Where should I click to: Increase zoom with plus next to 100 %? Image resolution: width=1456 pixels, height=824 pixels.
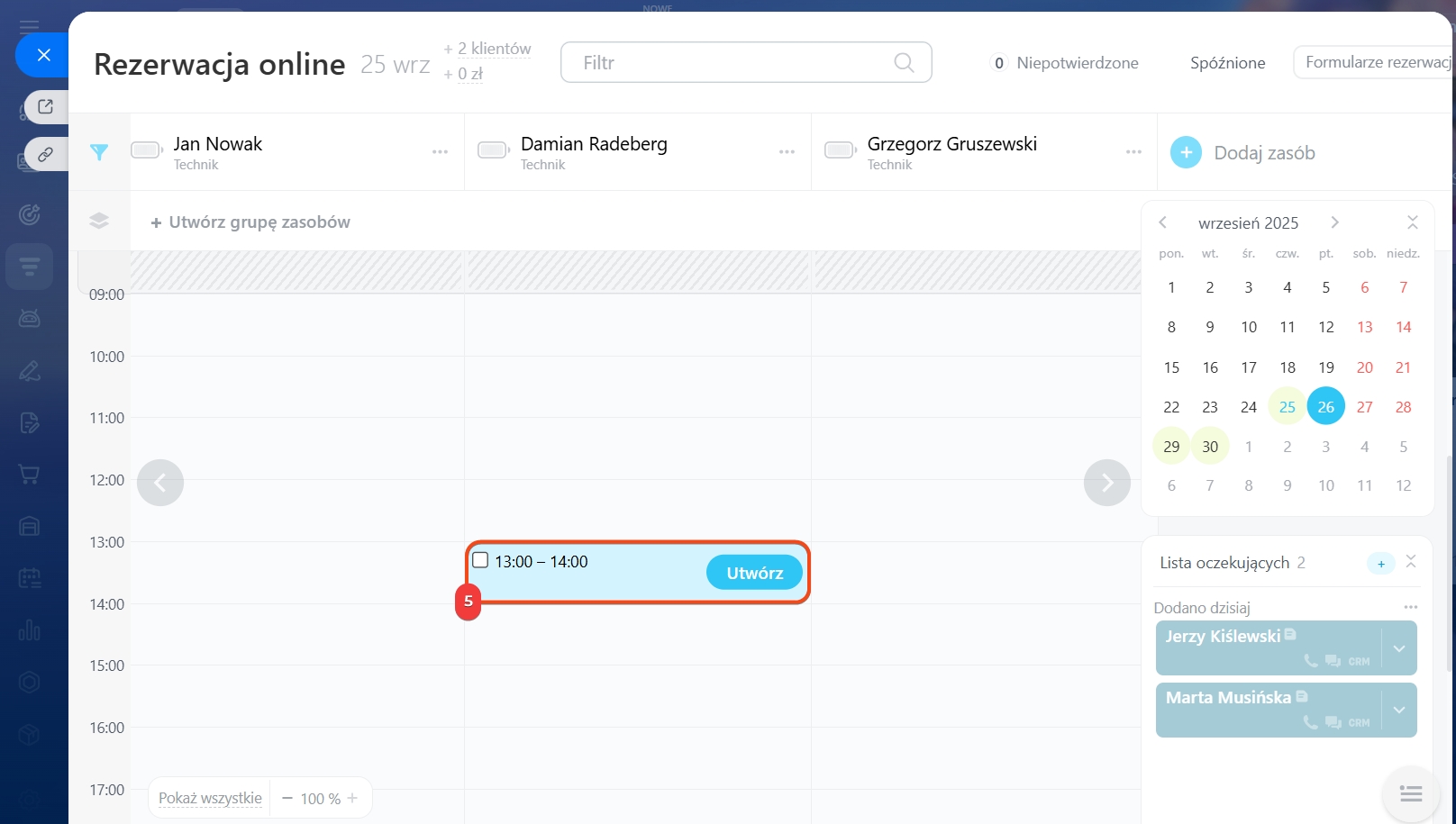point(352,798)
